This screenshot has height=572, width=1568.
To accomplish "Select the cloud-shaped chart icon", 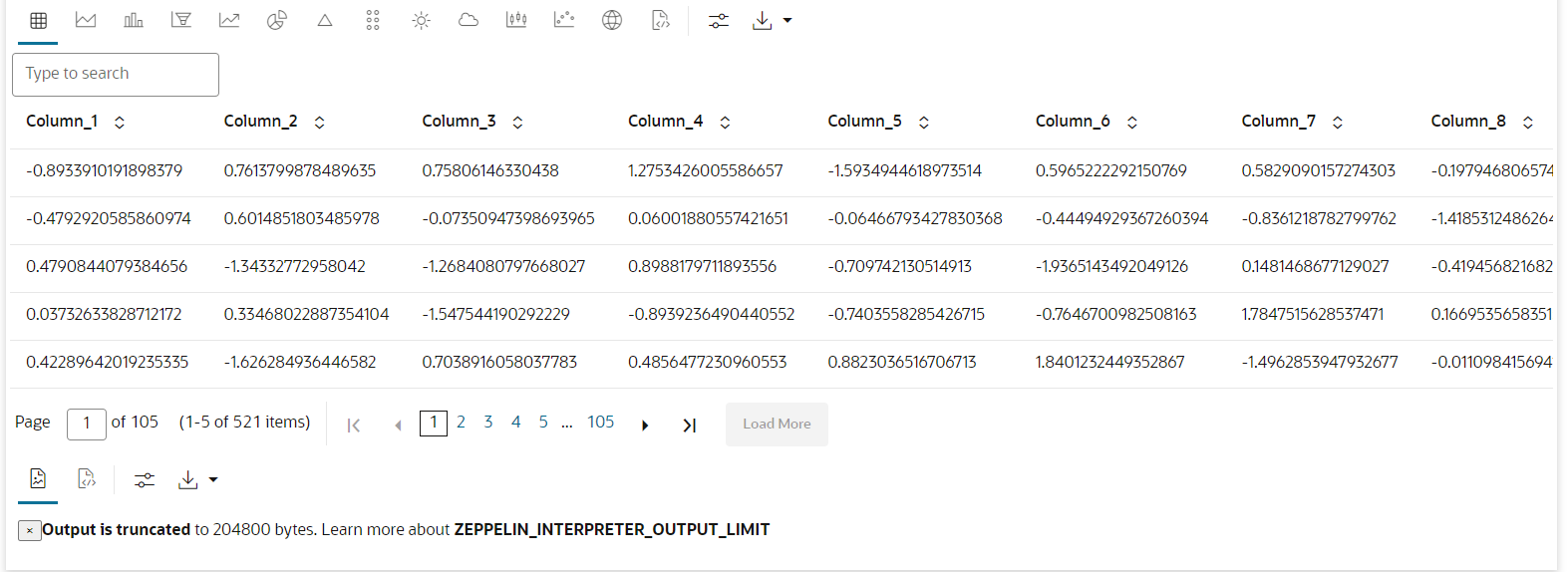I will 469,20.
